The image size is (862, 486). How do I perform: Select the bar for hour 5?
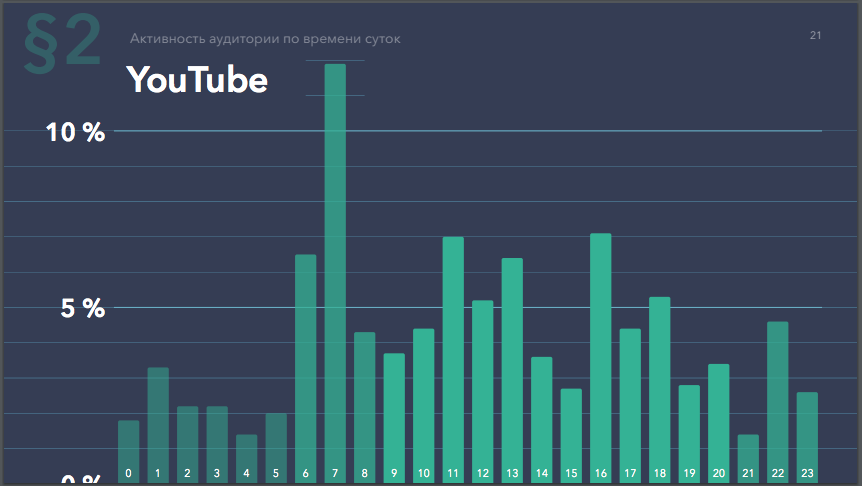pos(276,448)
